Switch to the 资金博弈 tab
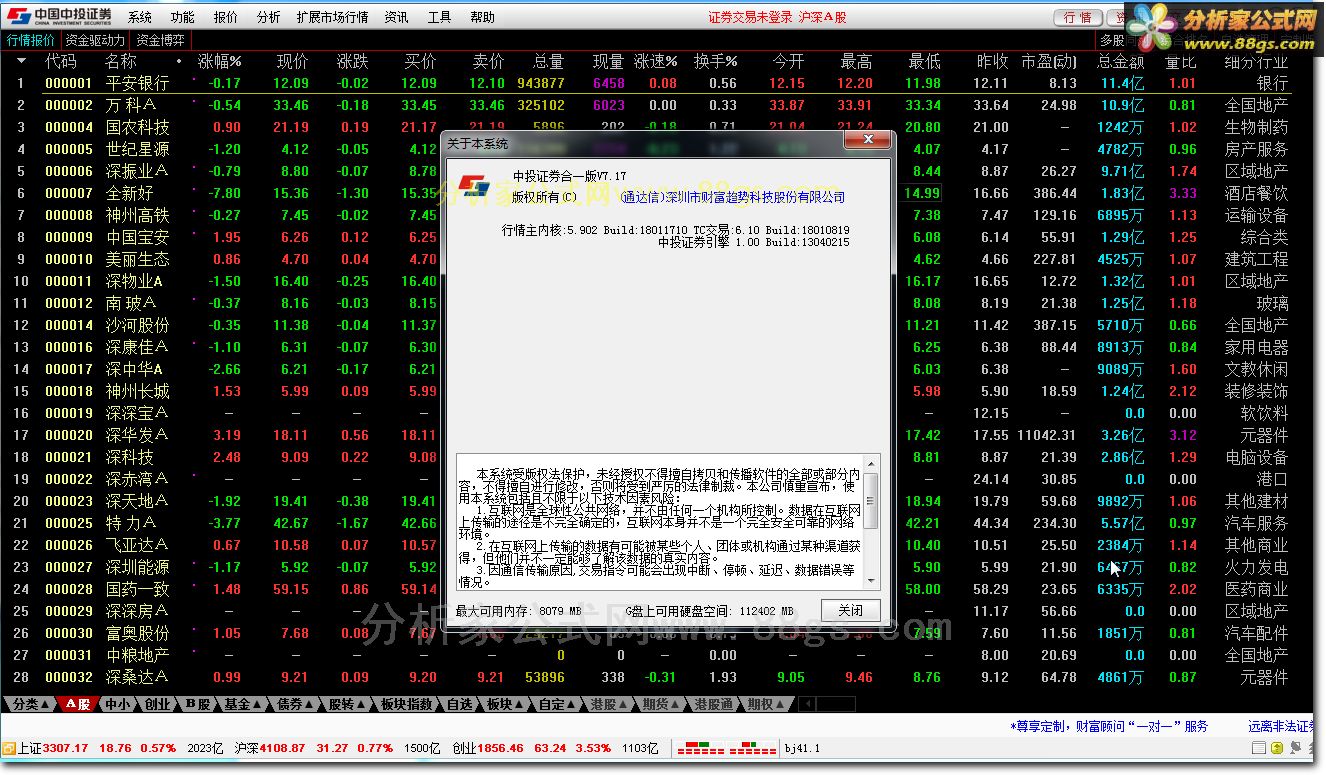The image size is (1326, 775). [x=160, y=40]
